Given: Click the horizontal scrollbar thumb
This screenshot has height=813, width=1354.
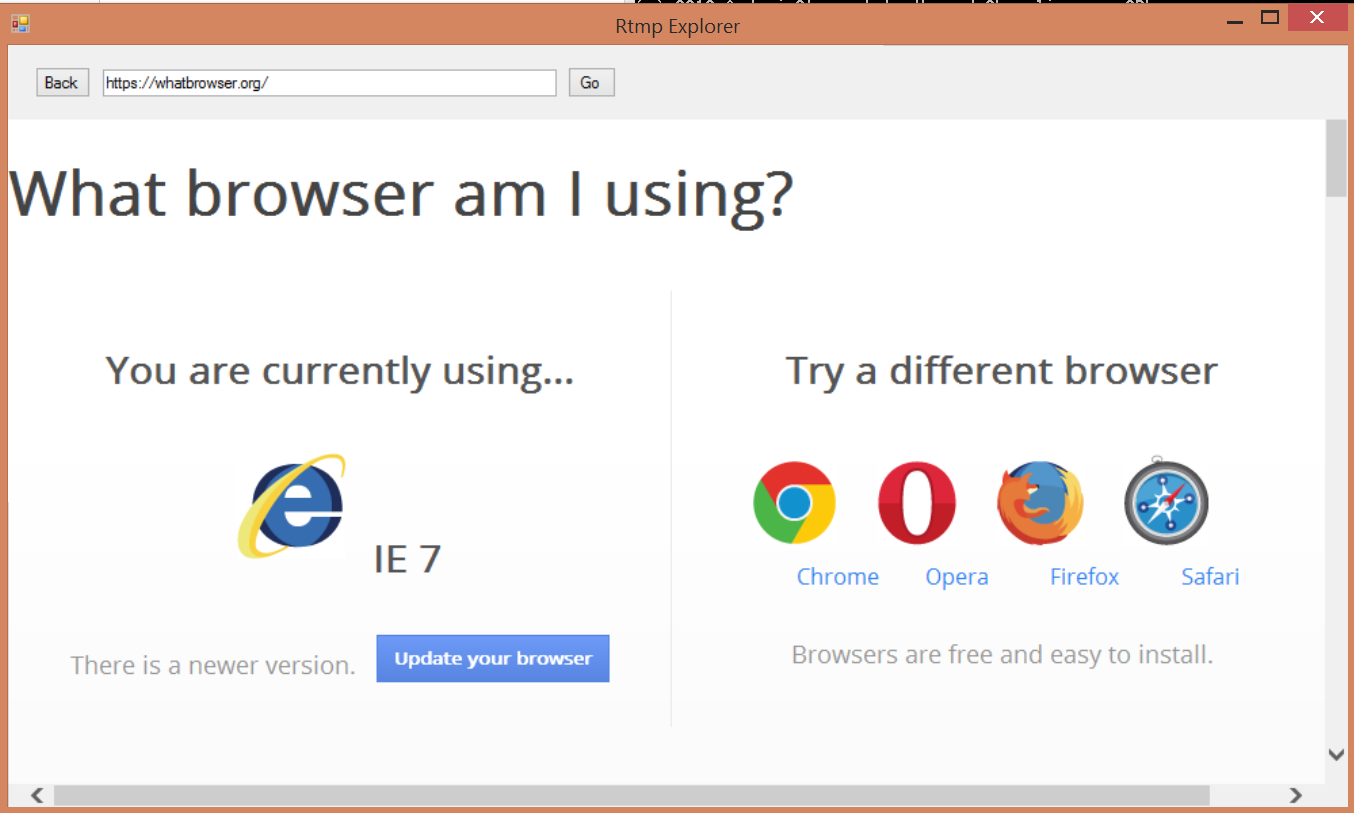Looking at the screenshot, I should [631, 796].
